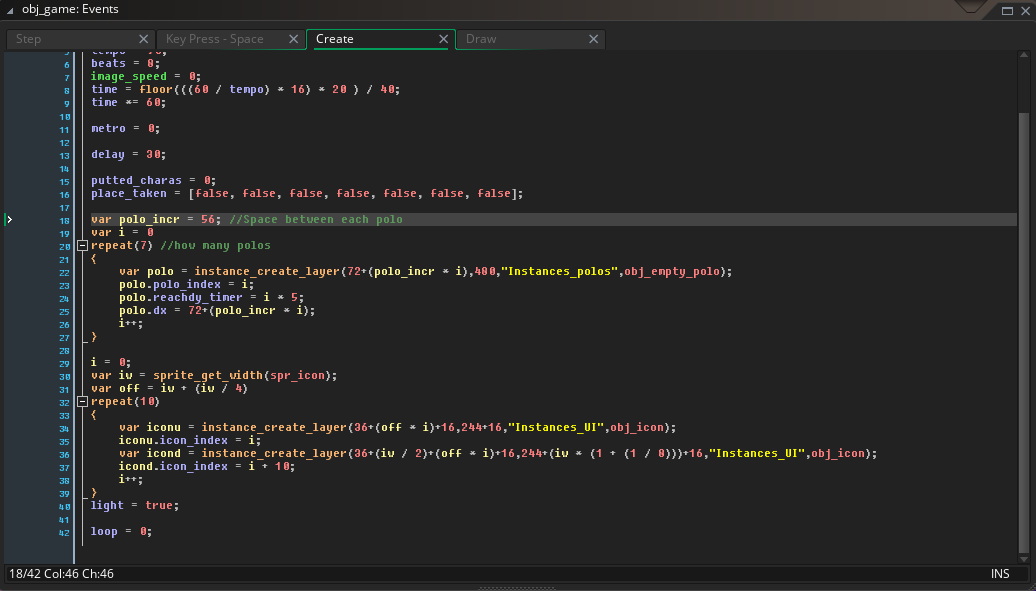Click 'var off = iw + (iw / 4)' line

pos(169,389)
